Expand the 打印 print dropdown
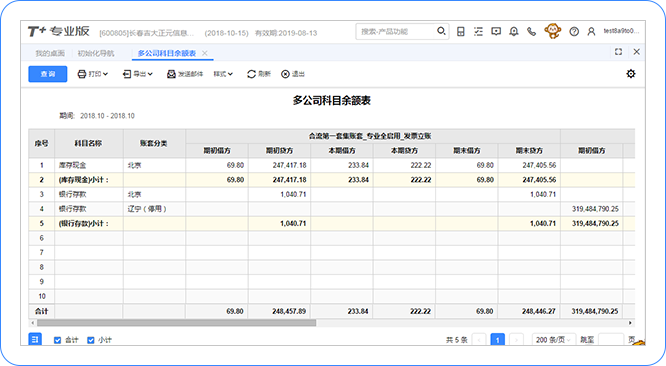 (x=93, y=74)
